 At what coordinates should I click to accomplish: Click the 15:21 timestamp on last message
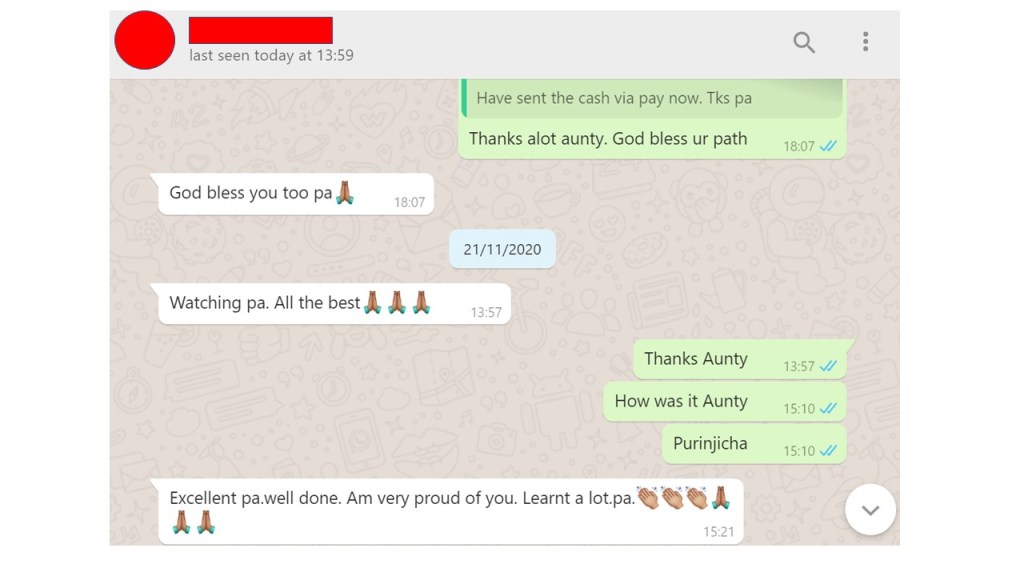tap(718, 532)
